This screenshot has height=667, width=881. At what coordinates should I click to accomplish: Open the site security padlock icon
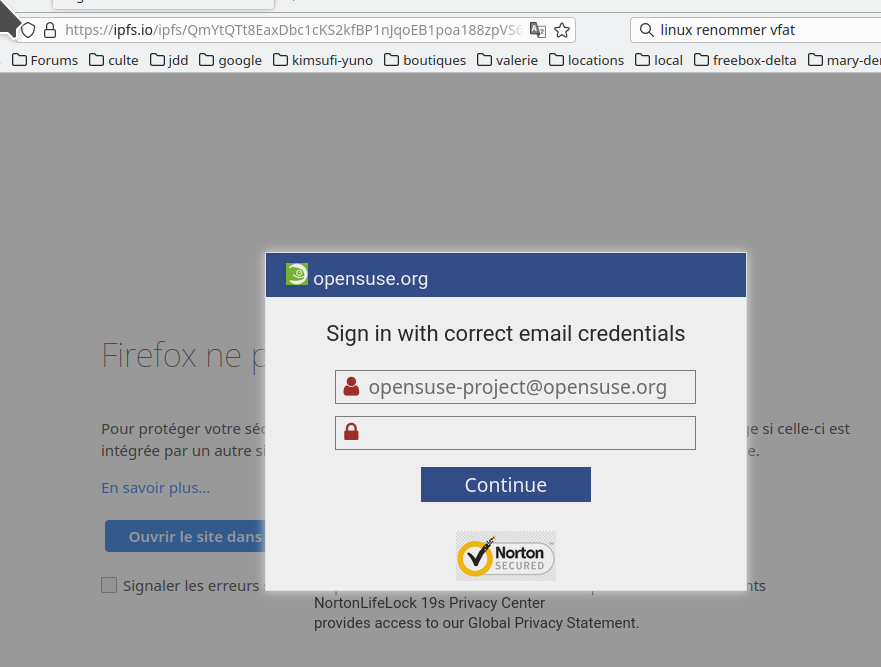tap(50, 30)
